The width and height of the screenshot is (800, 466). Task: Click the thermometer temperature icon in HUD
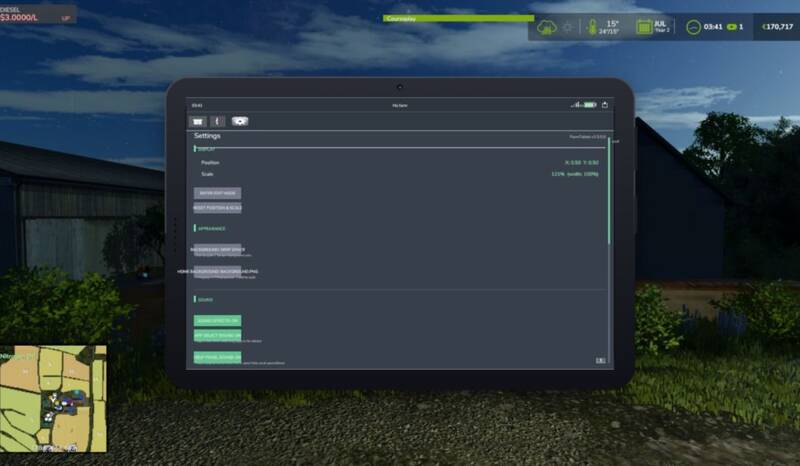(592, 27)
